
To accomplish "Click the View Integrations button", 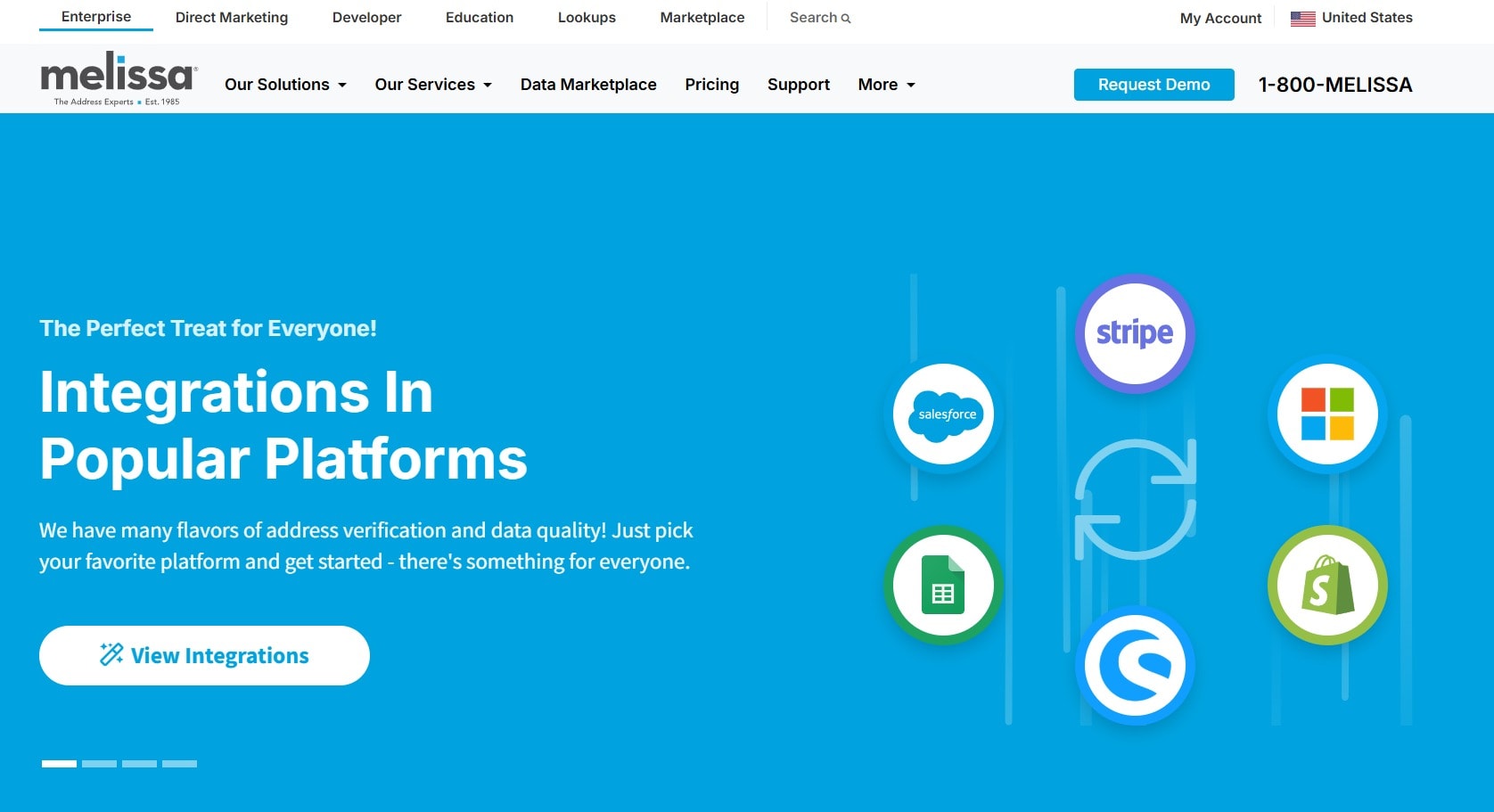I will (x=204, y=655).
